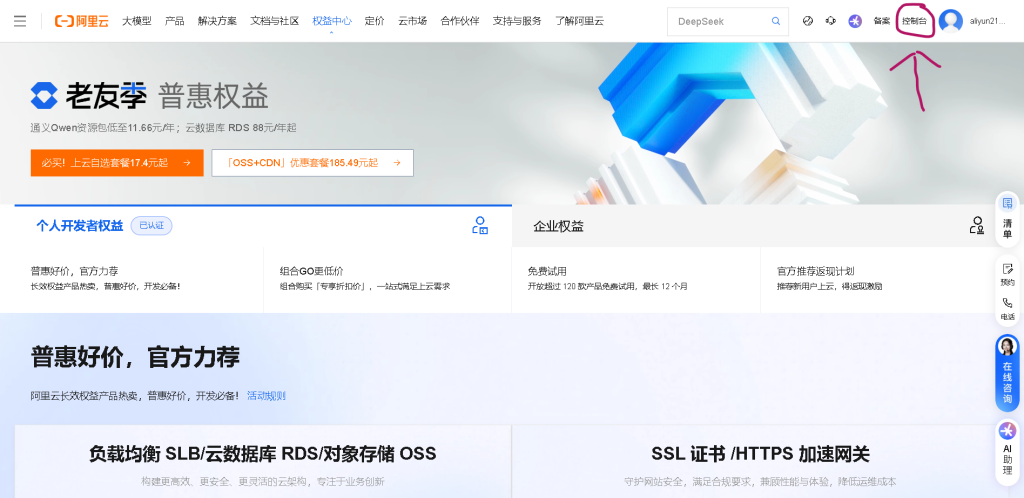
Task: Open the hamburger menu icon
Action: (20, 21)
